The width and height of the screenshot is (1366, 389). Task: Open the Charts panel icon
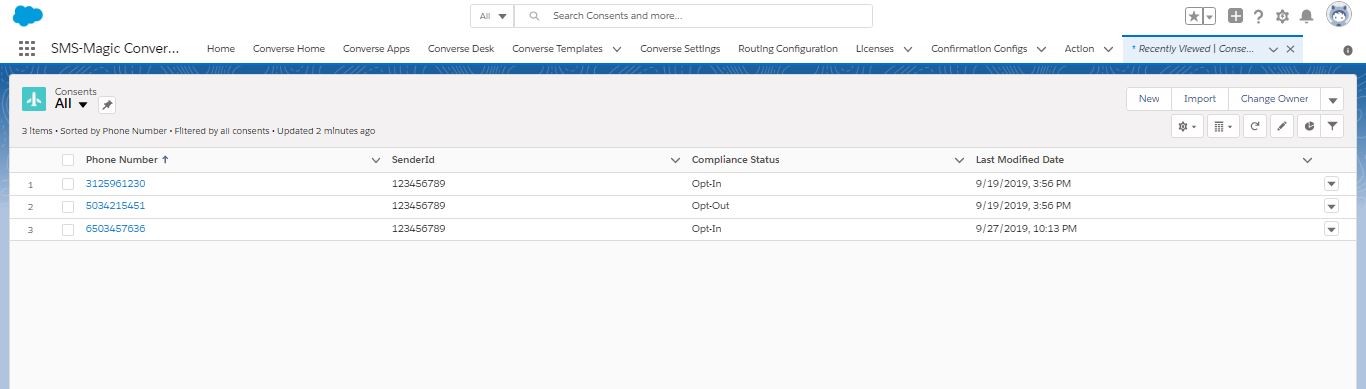[1309, 126]
